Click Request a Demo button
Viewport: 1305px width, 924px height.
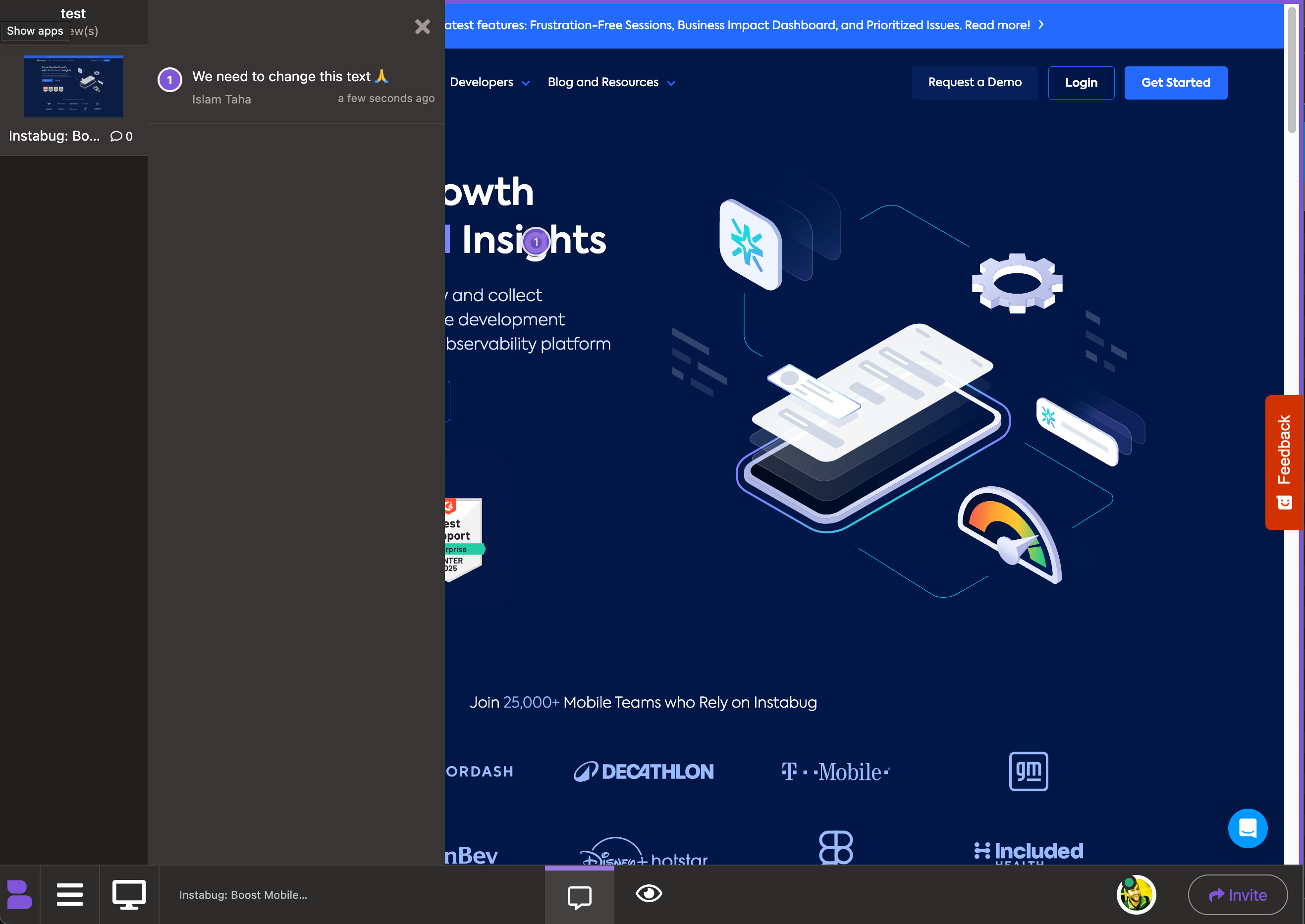pos(975,83)
